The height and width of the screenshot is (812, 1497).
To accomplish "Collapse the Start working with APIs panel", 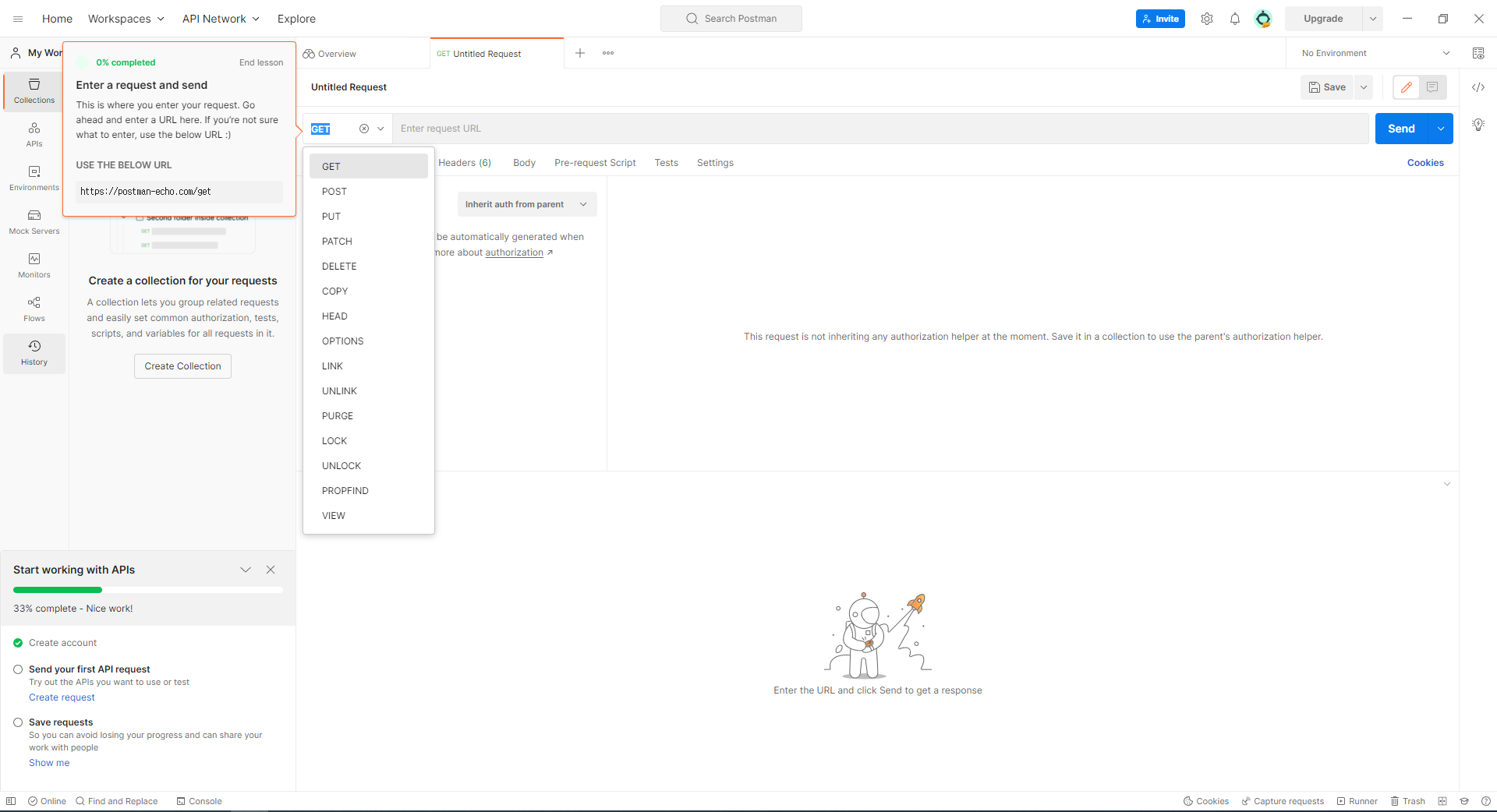I will click(x=246, y=570).
